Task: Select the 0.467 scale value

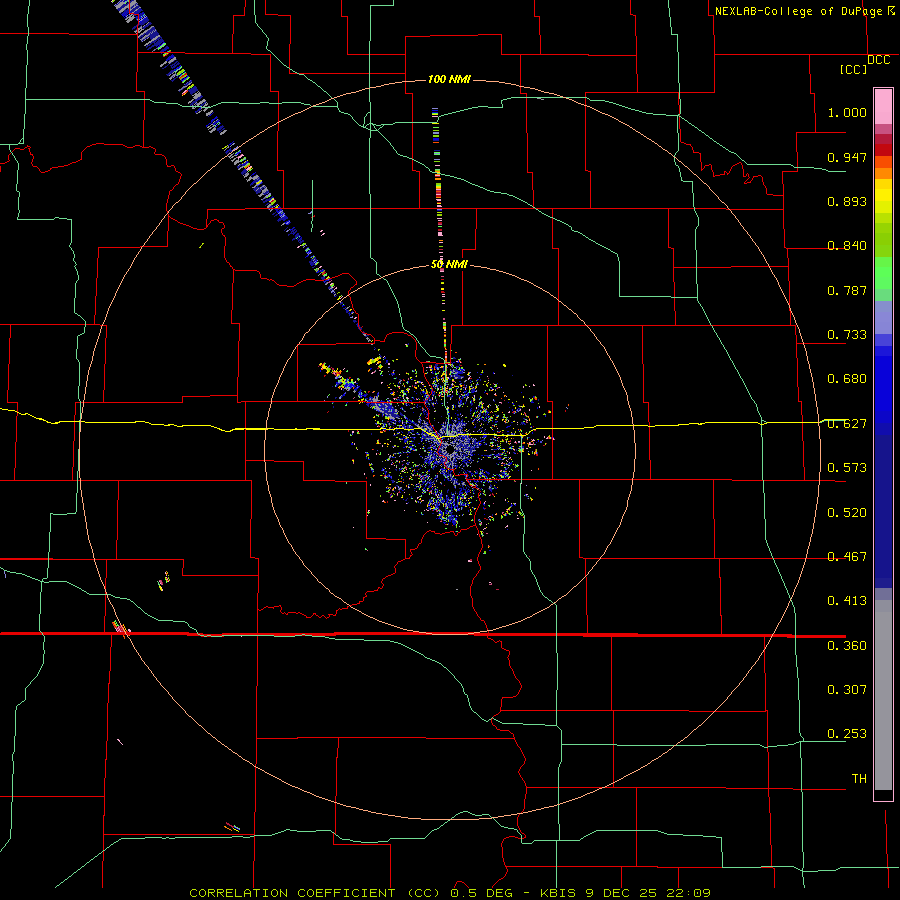Action: tap(847, 557)
